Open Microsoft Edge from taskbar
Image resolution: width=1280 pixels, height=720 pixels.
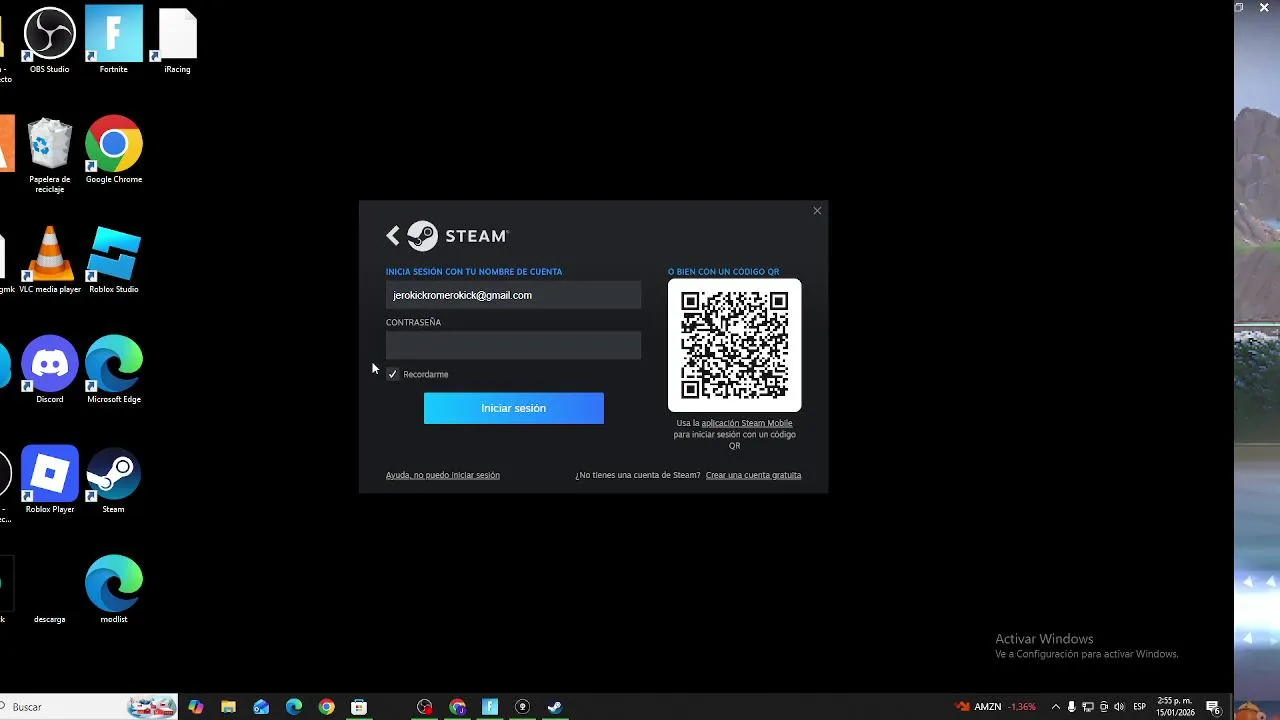(x=294, y=707)
